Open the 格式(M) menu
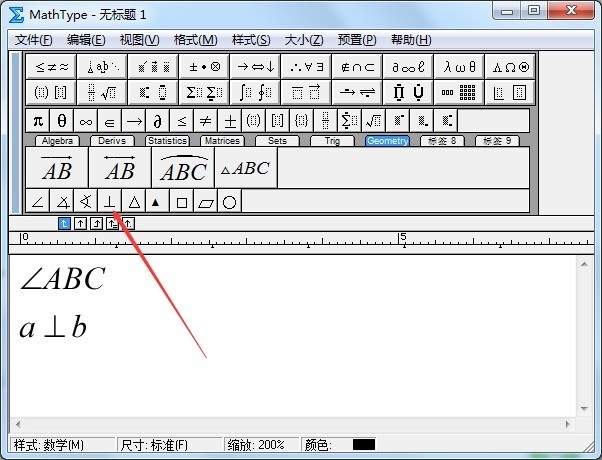The width and height of the screenshot is (602, 460). pyautogui.click(x=195, y=40)
